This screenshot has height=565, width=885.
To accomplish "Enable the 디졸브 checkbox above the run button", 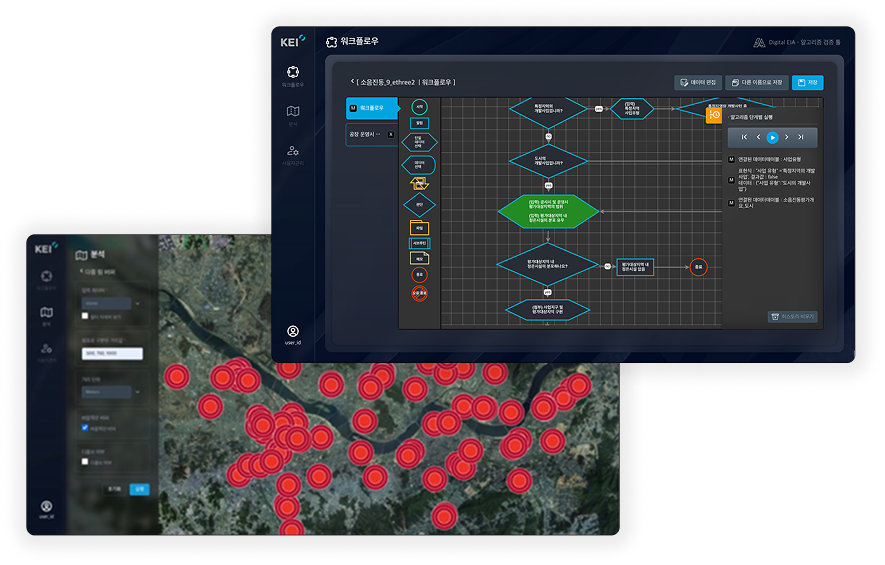I will (x=85, y=462).
